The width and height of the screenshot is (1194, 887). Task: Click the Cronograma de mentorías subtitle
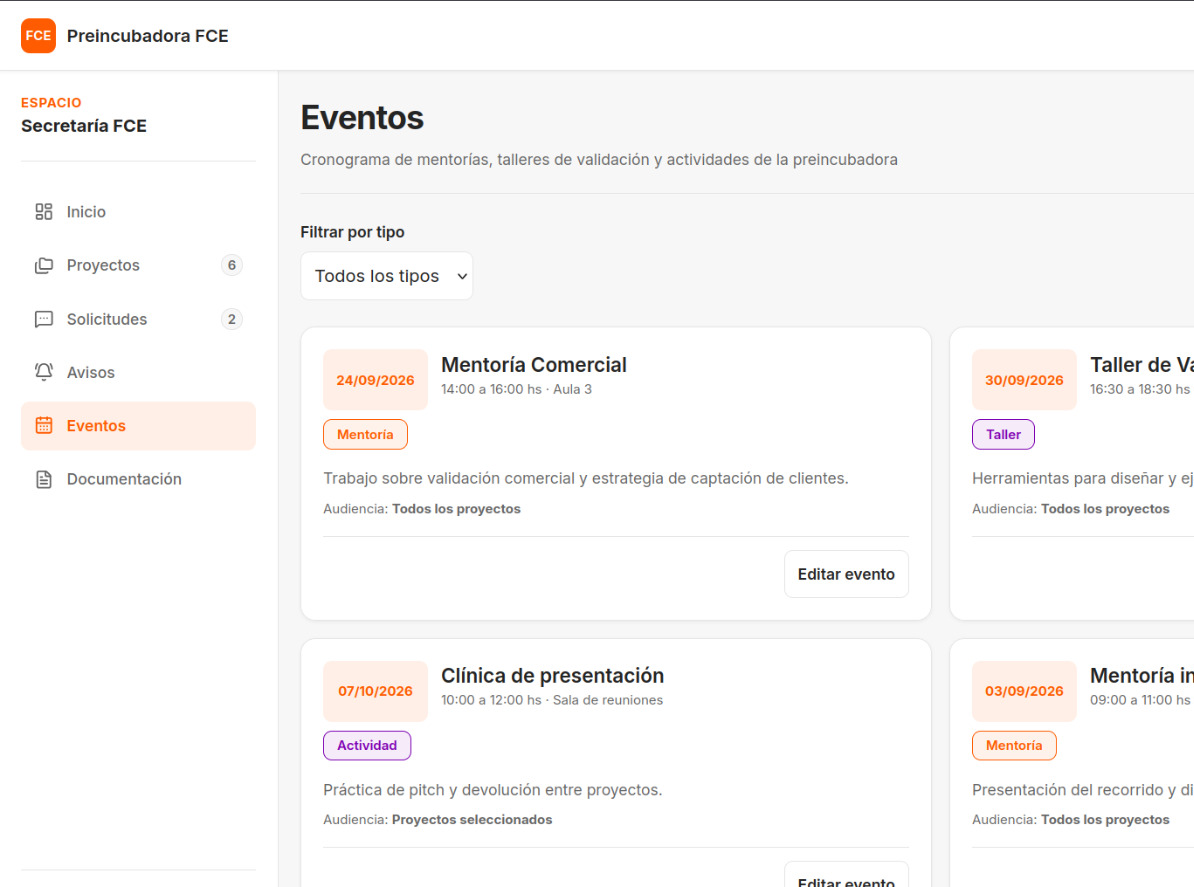pos(599,160)
